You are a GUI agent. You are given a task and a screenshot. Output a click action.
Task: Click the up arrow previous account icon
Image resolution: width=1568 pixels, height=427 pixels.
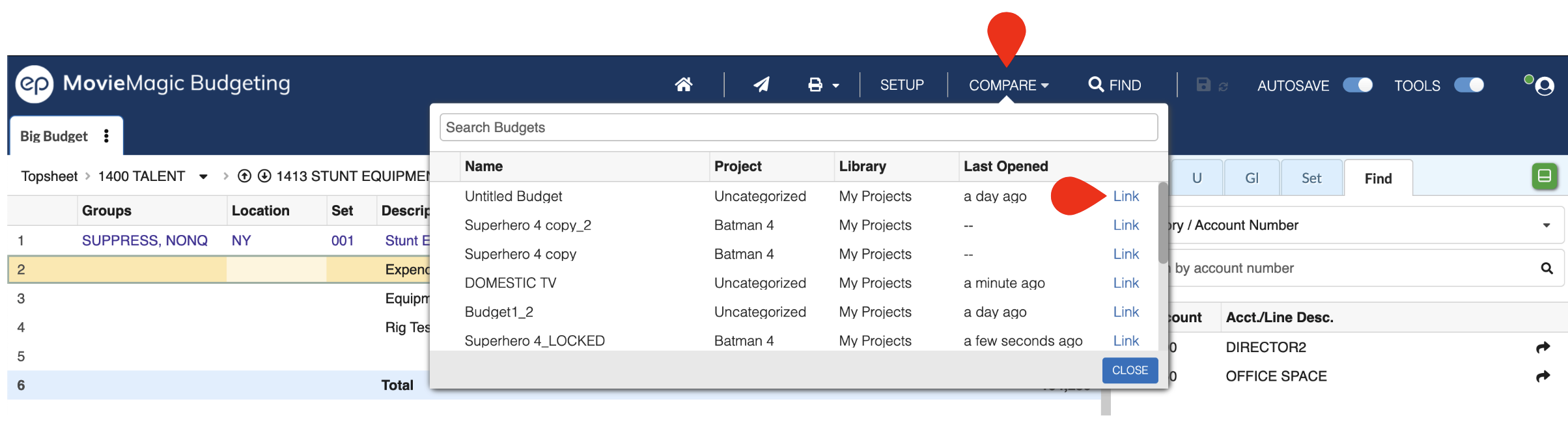(244, 176)
